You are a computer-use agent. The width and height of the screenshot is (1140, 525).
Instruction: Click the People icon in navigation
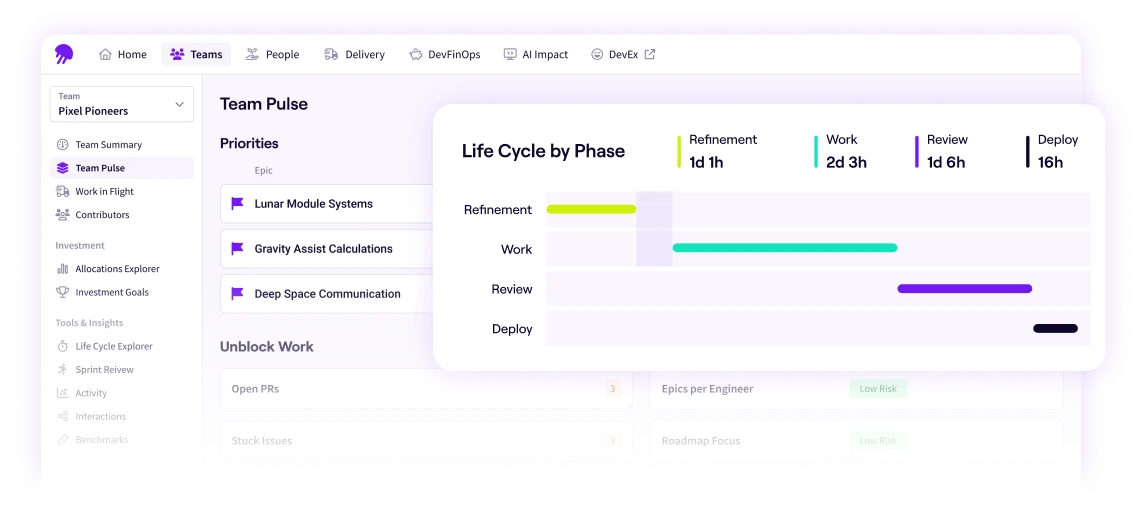(x=252, y=54)
